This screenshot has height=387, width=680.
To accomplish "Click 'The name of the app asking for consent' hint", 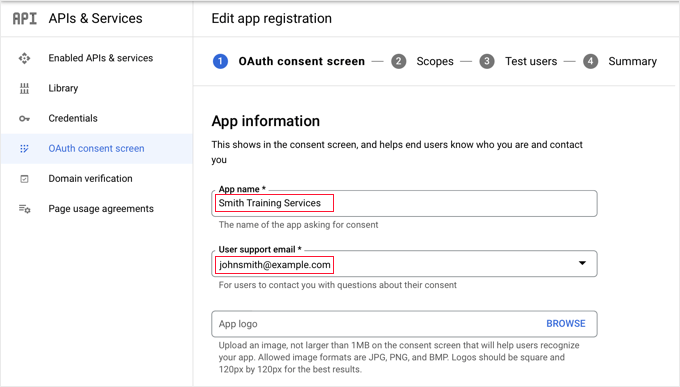I will tap(298, 225).
